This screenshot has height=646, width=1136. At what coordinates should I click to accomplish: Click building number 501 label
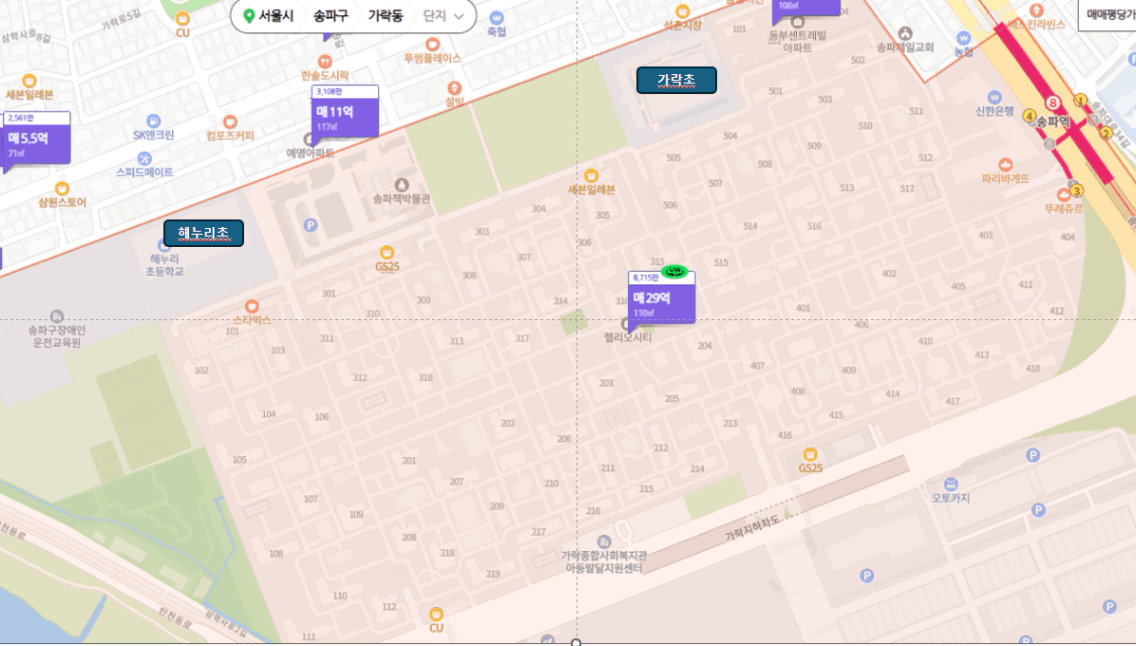point(775,91)
